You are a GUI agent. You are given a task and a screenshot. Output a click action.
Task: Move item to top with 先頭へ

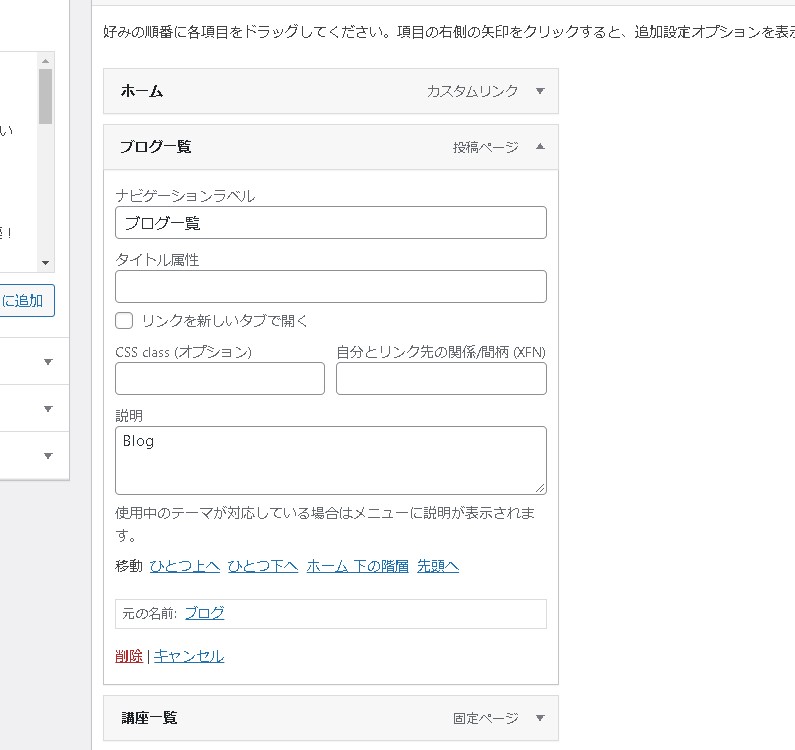(438, 566)
